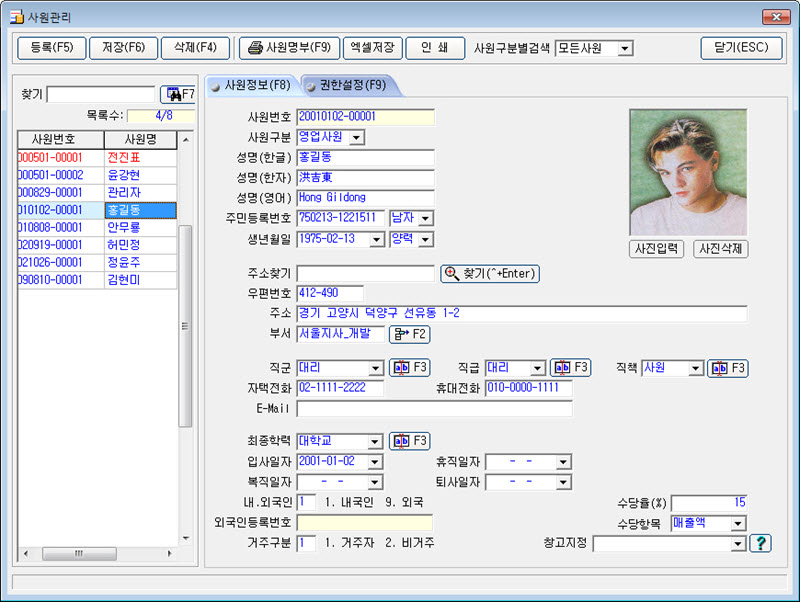800x602 pixels.
Task: Open the 수당항목 매출액 dropdown
Action: (x=738, y=524)
